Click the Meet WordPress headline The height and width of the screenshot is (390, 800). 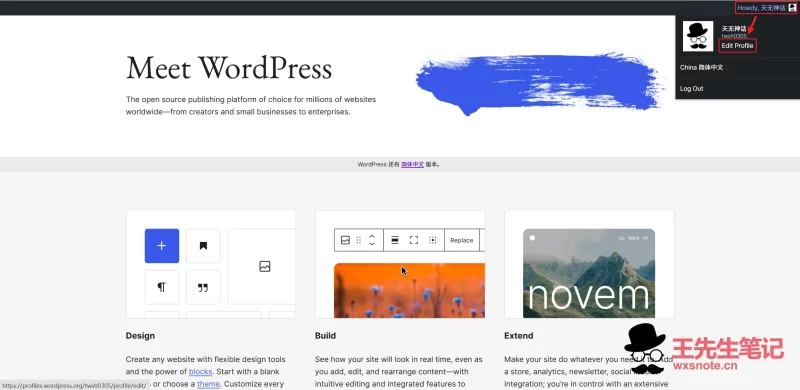pos(229,68)
